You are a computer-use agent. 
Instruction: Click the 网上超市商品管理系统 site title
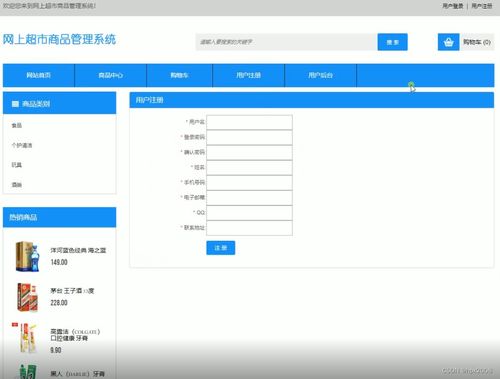tap(59, 39)
